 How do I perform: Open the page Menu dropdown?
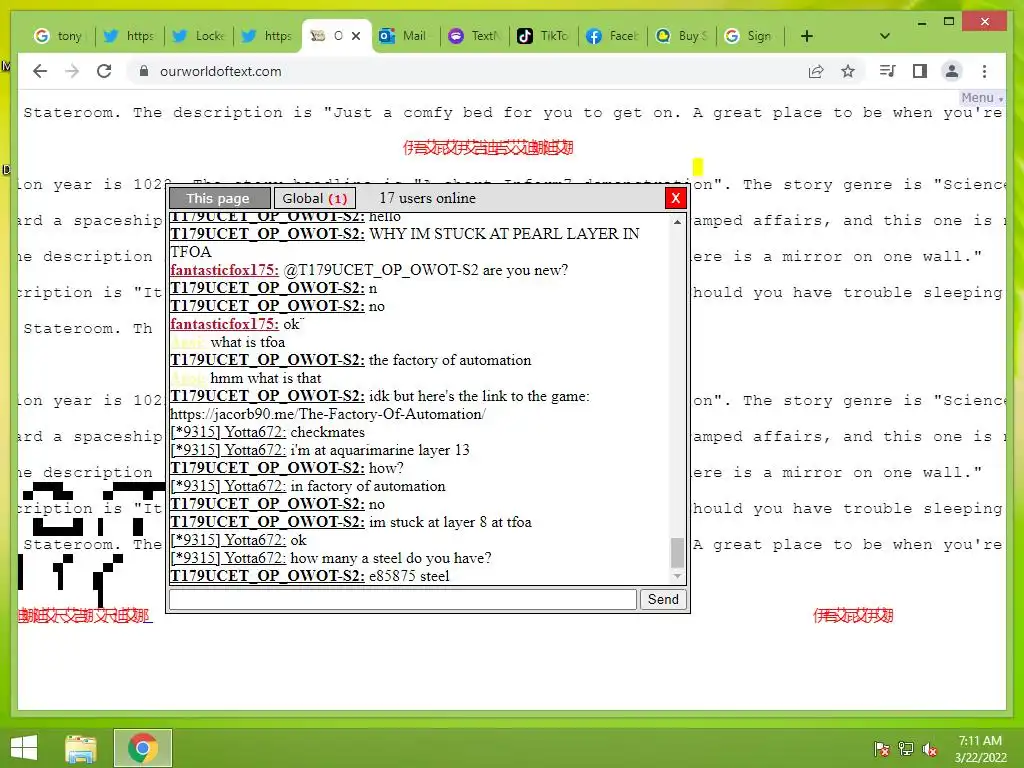click(981, 98)
